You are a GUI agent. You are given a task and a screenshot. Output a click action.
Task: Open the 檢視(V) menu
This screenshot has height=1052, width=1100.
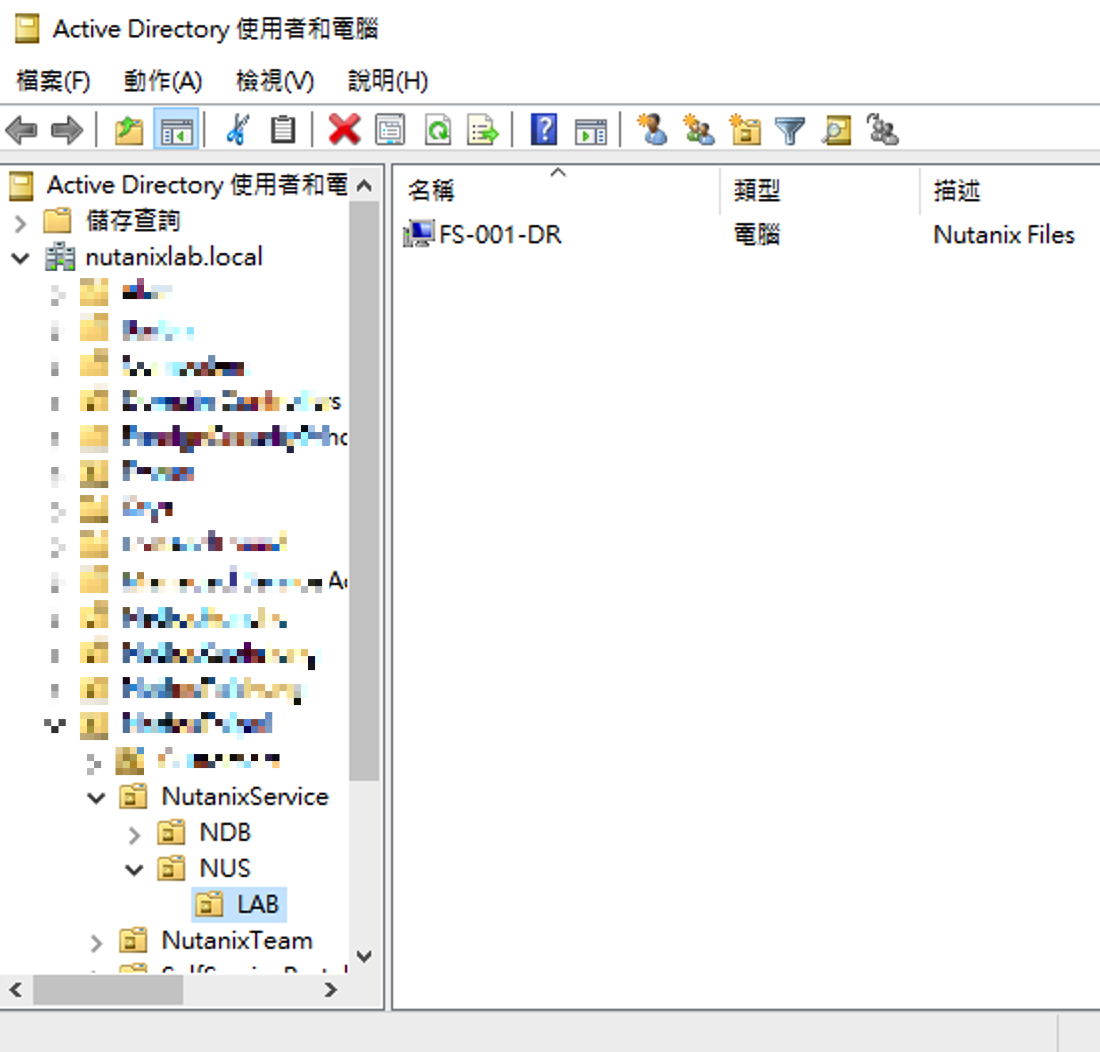tap(275, 81)
